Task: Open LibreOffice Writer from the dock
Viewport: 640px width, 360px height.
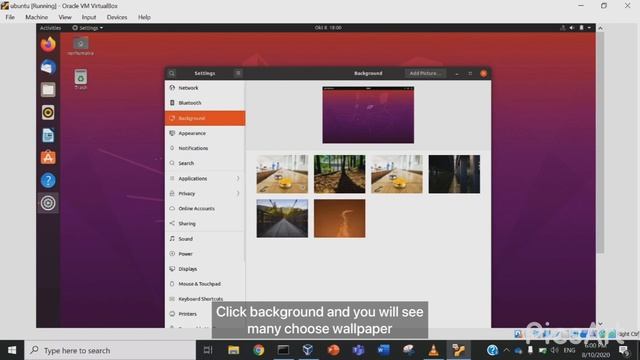Action: pyautogui.click(x=48, y=135)
